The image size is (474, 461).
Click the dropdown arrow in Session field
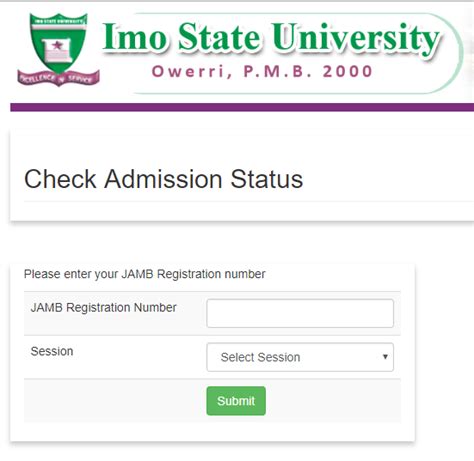tap(385, 357)
